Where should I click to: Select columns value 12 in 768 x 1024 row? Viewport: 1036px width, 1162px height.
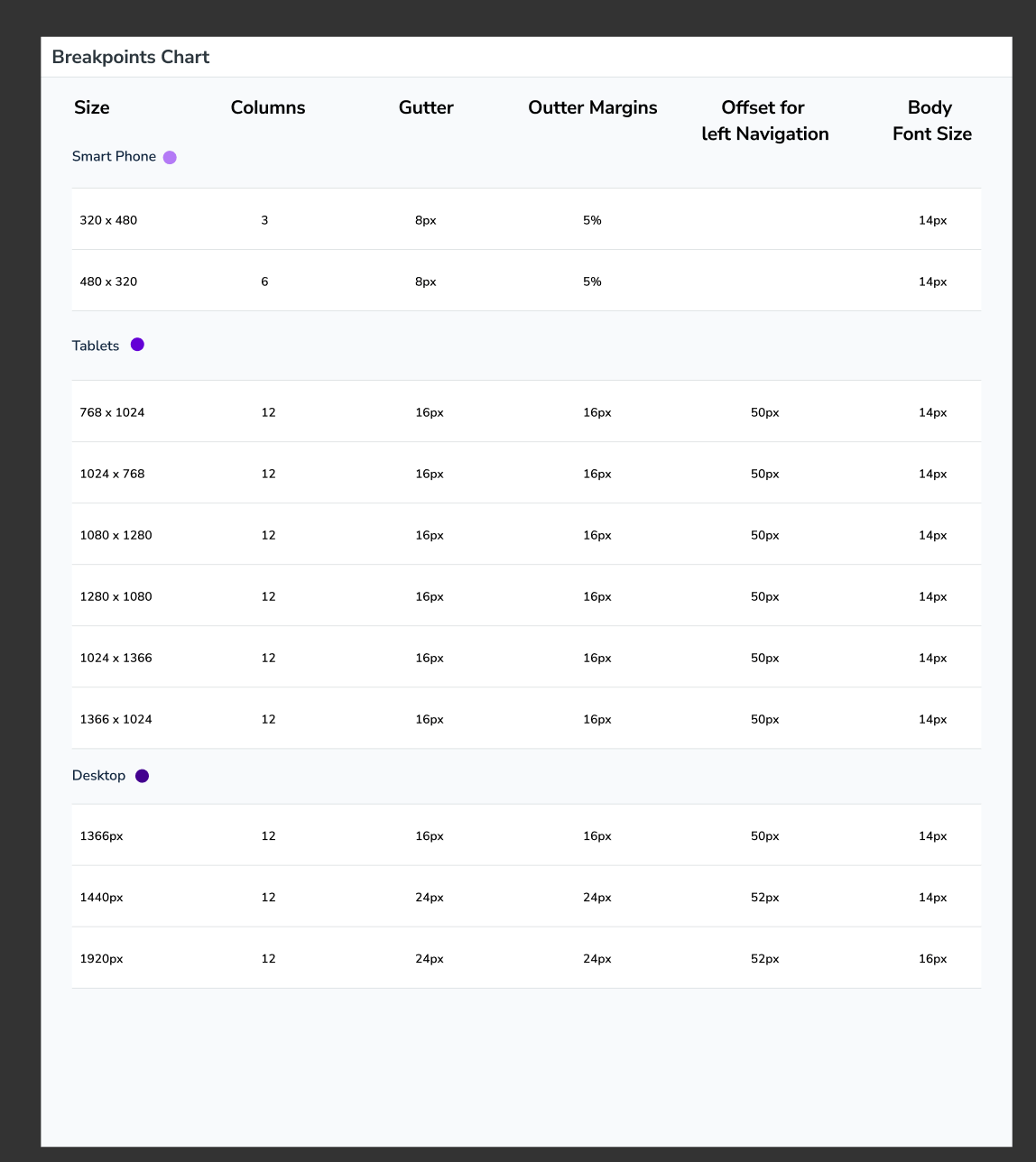click(268, 412)
